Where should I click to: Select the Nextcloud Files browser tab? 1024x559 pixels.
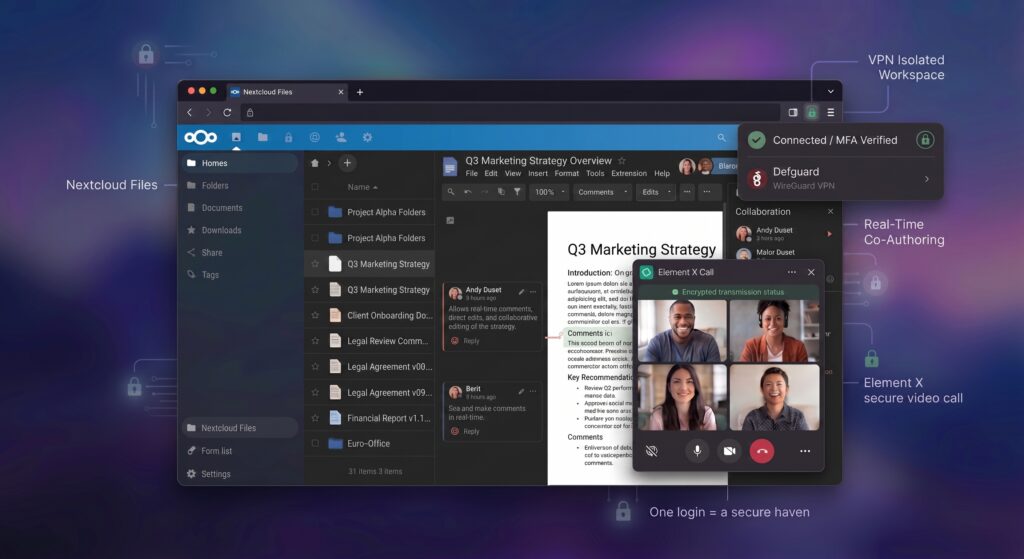(286, 92)
